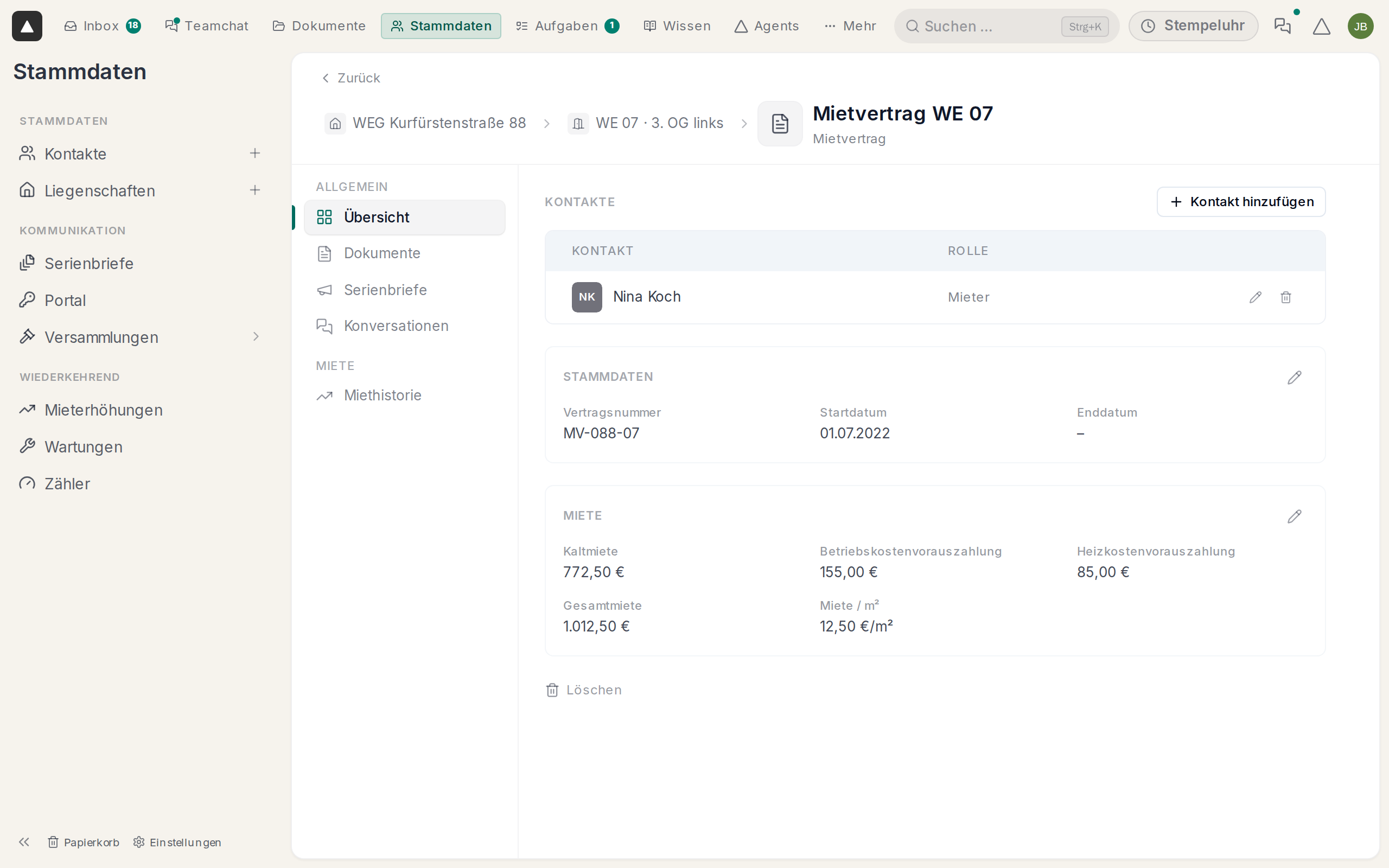This screenshot has width=1389, height=868.
Task: Open the JB user avatar
Action: click(1360, 26)
